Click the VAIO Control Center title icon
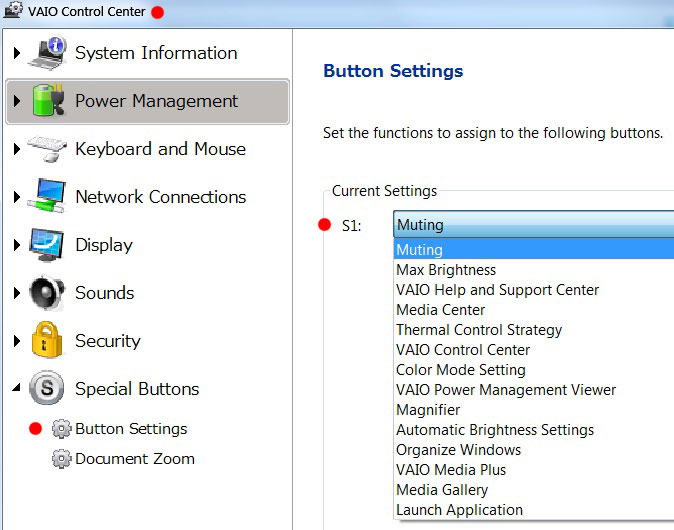The width and height of the screenshot is (674, 530). coord(12,11)
